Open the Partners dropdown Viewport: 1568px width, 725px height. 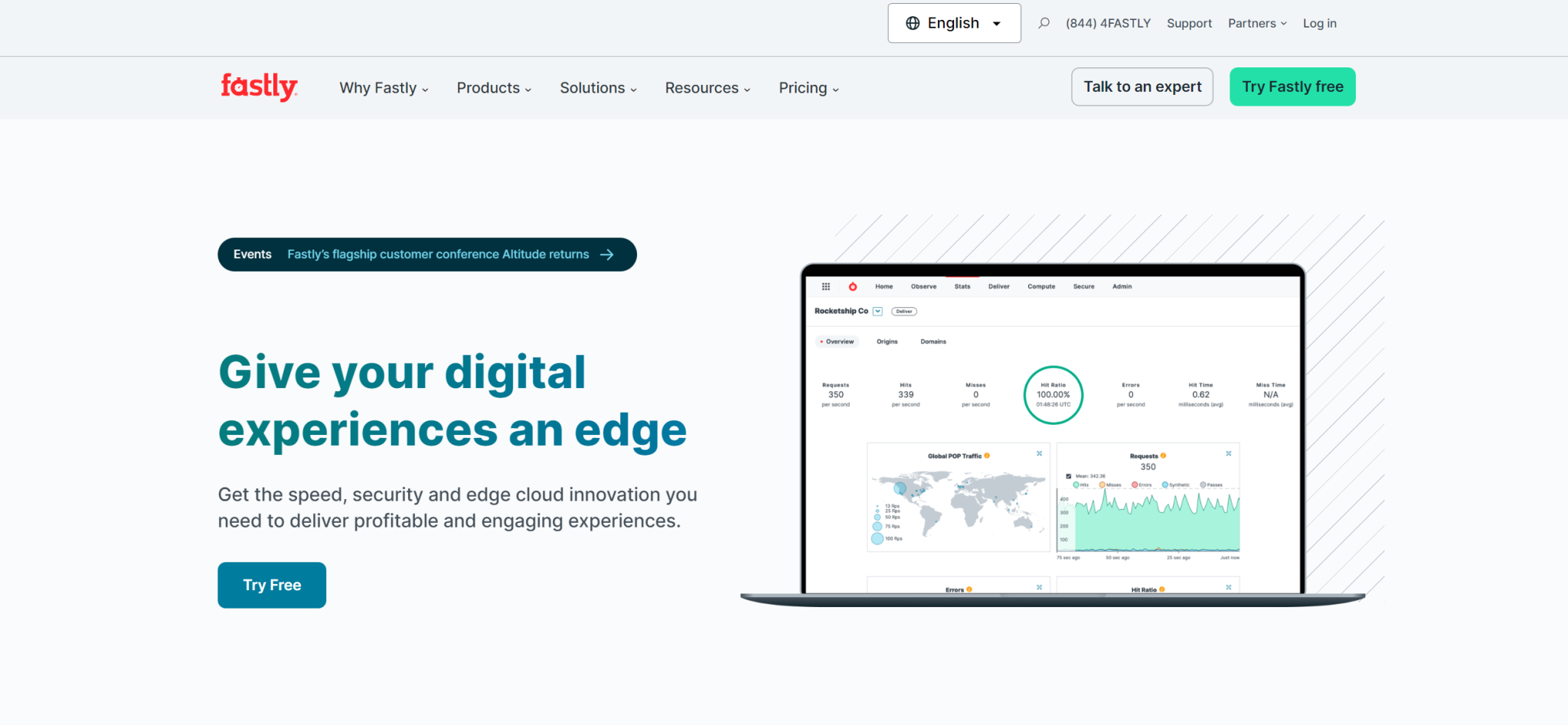[1257, 24]
